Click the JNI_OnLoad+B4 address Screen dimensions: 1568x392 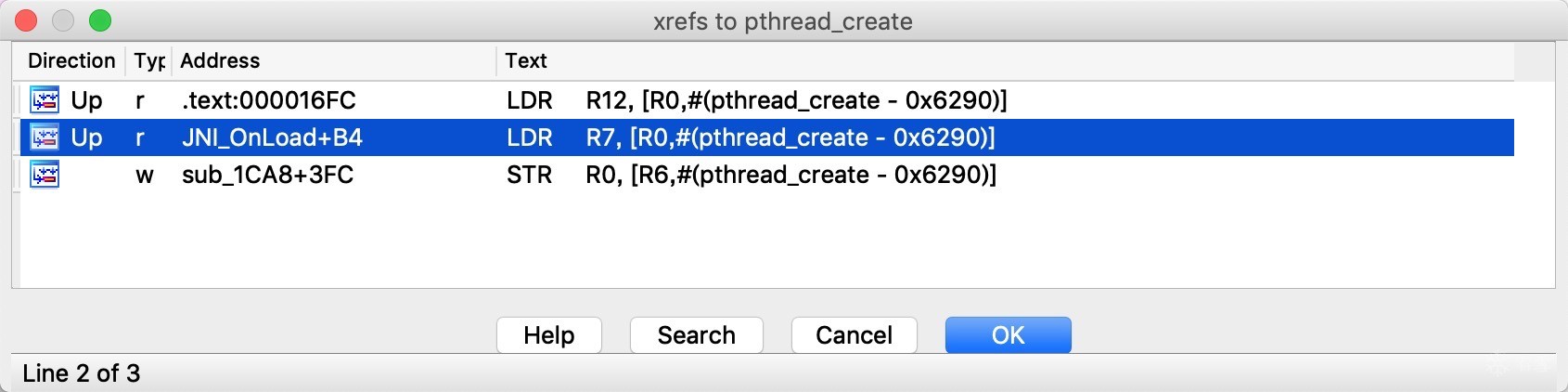pyautogui.click(x=272, y=137)
